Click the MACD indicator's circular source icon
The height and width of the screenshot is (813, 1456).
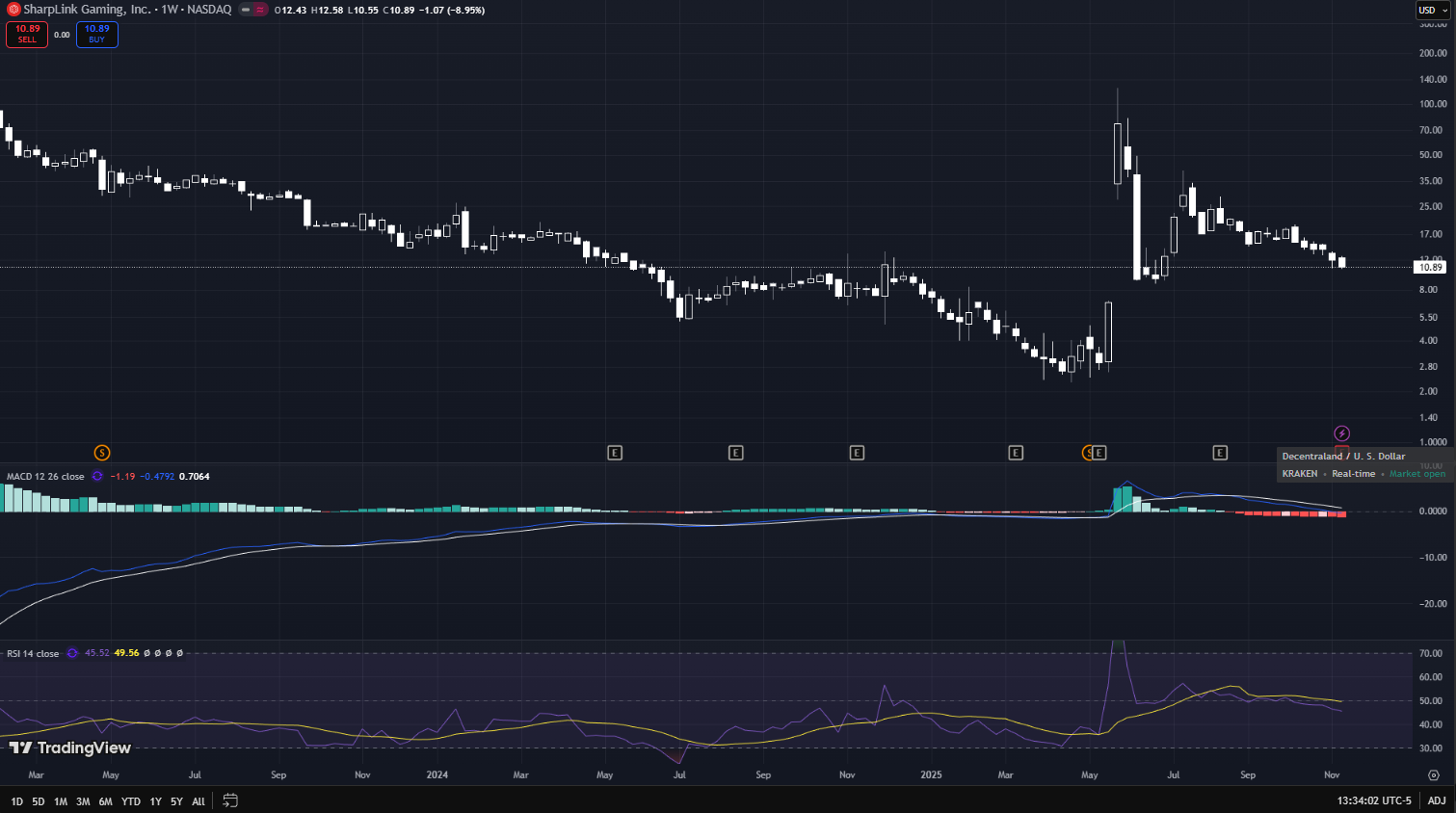point(96,476)
